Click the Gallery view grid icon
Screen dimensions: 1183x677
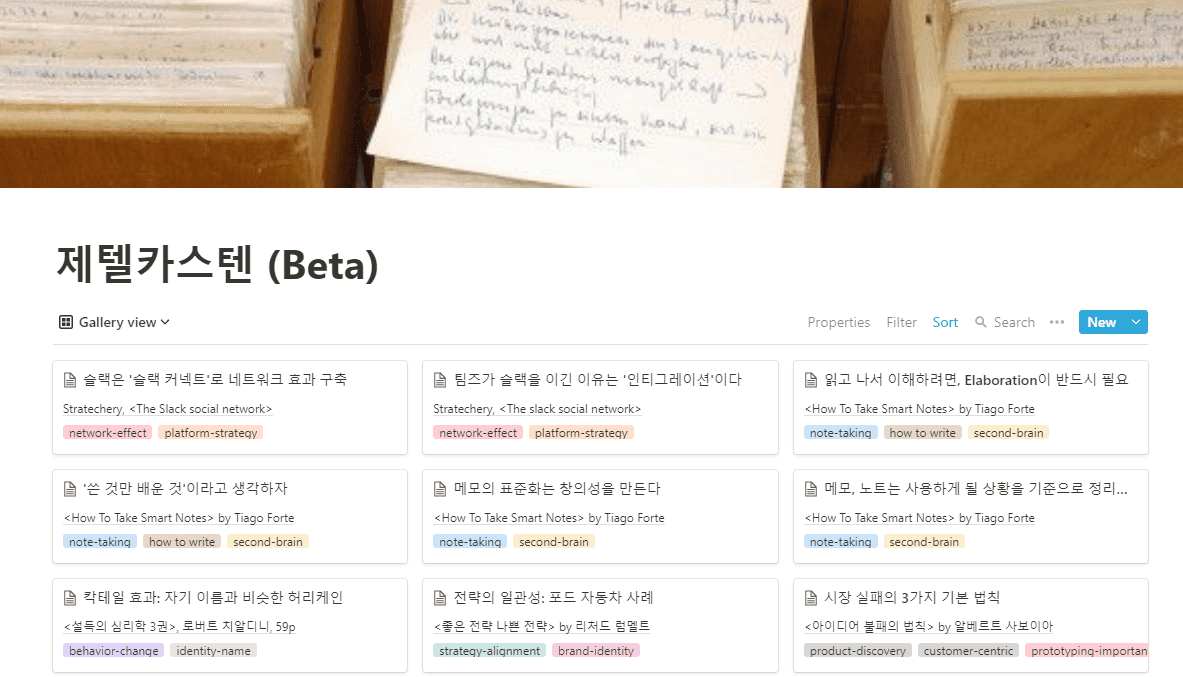click(x=66, y=322)
